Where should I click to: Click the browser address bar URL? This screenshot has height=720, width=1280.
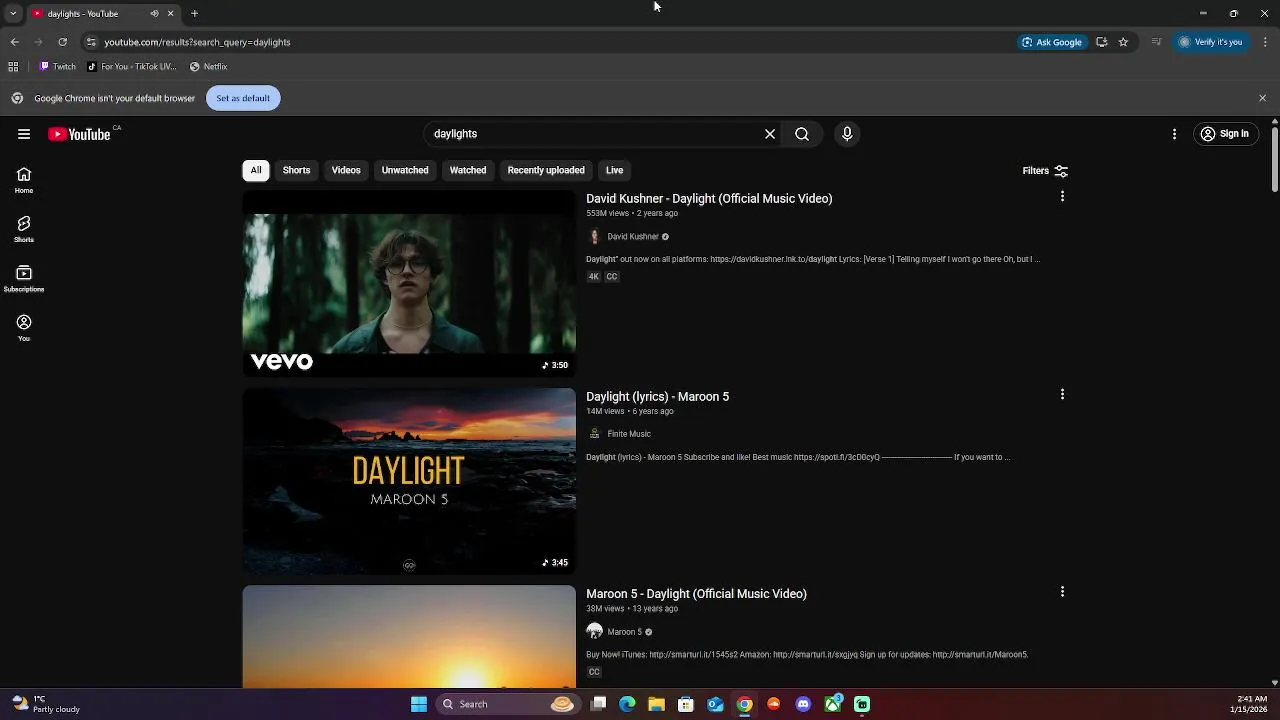197,42
